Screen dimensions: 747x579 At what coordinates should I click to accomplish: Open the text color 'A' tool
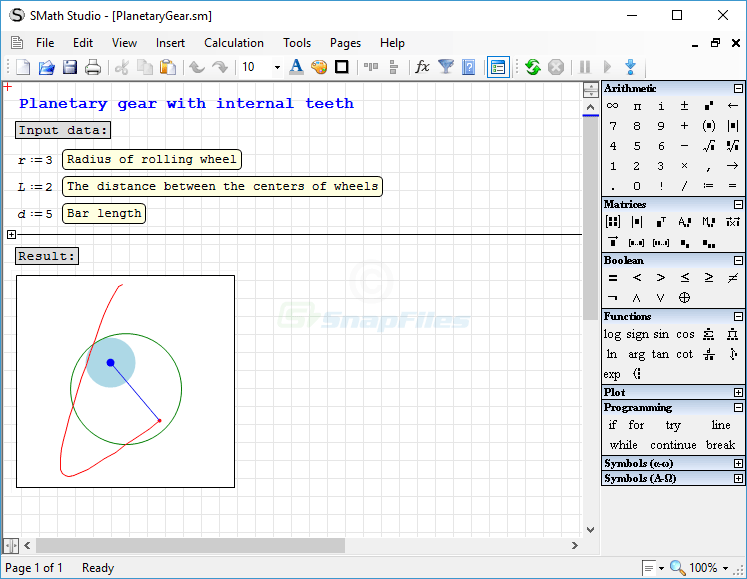[x=296, y=67]
